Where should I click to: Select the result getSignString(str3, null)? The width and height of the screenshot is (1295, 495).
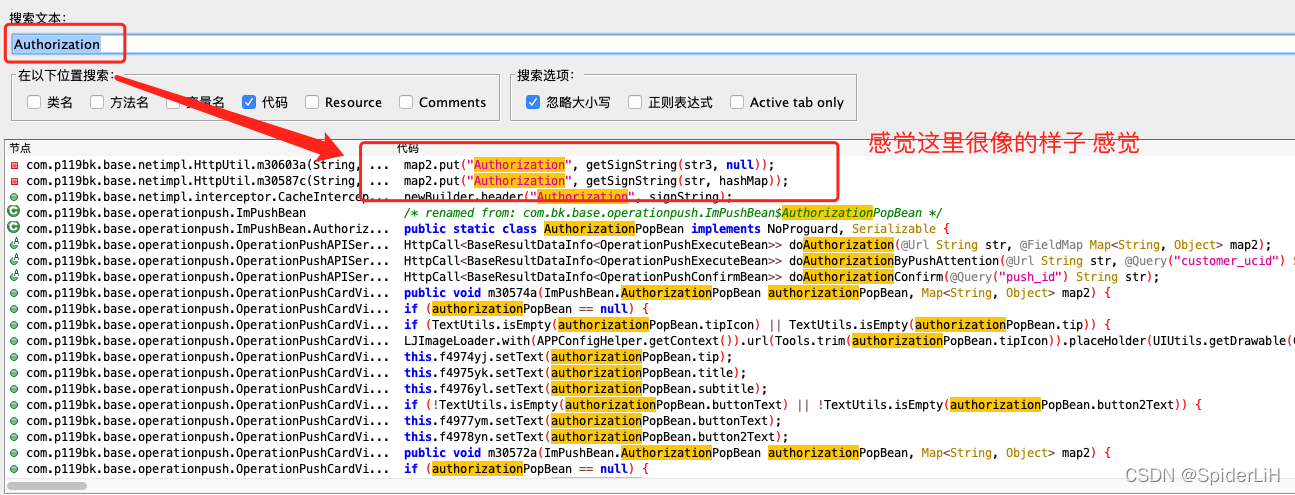[x=589, y=164]
